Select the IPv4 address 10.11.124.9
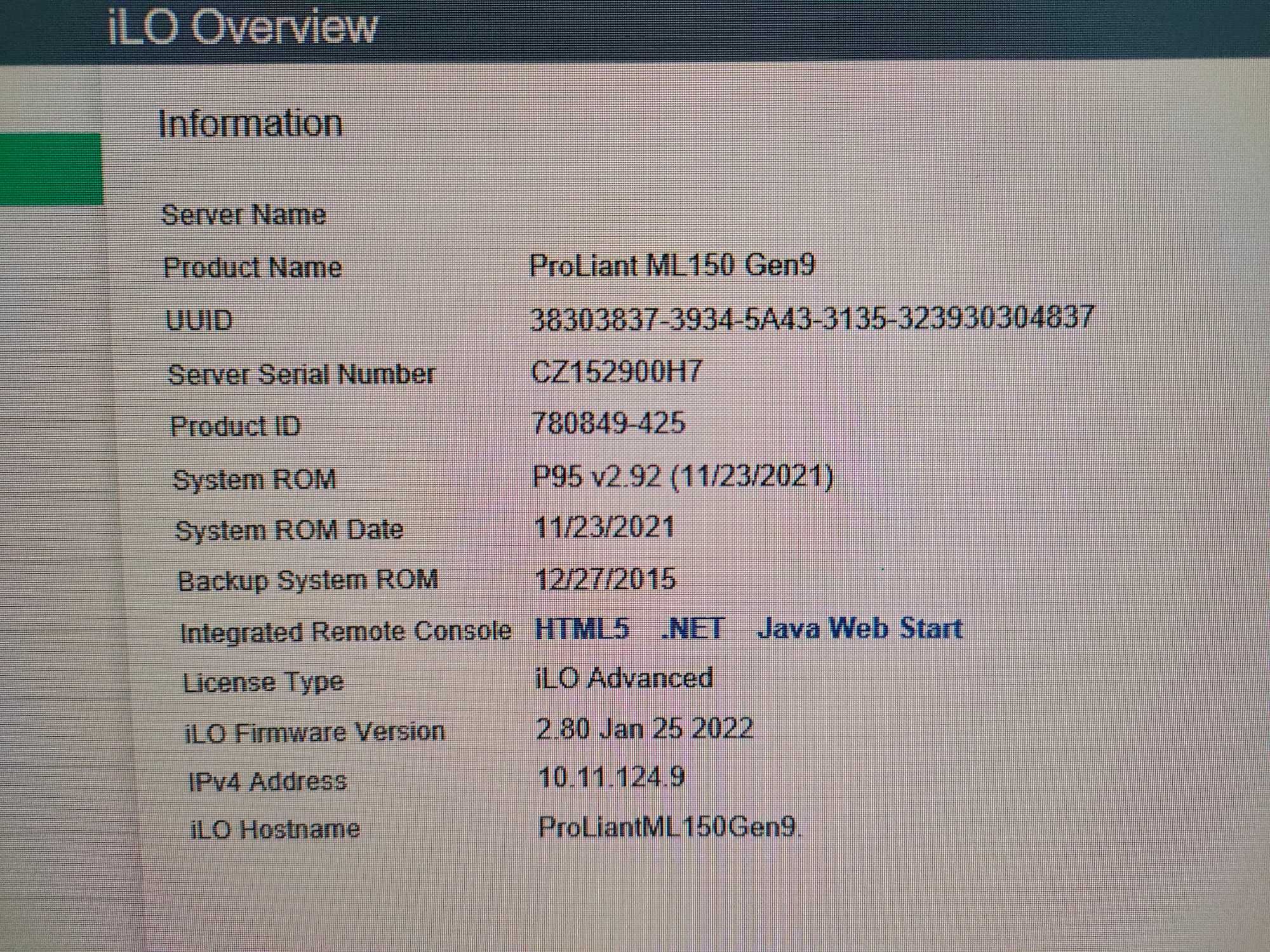The height and width of the screenshot is (952, 1270). pyautogui.click(x=612, y=777)
